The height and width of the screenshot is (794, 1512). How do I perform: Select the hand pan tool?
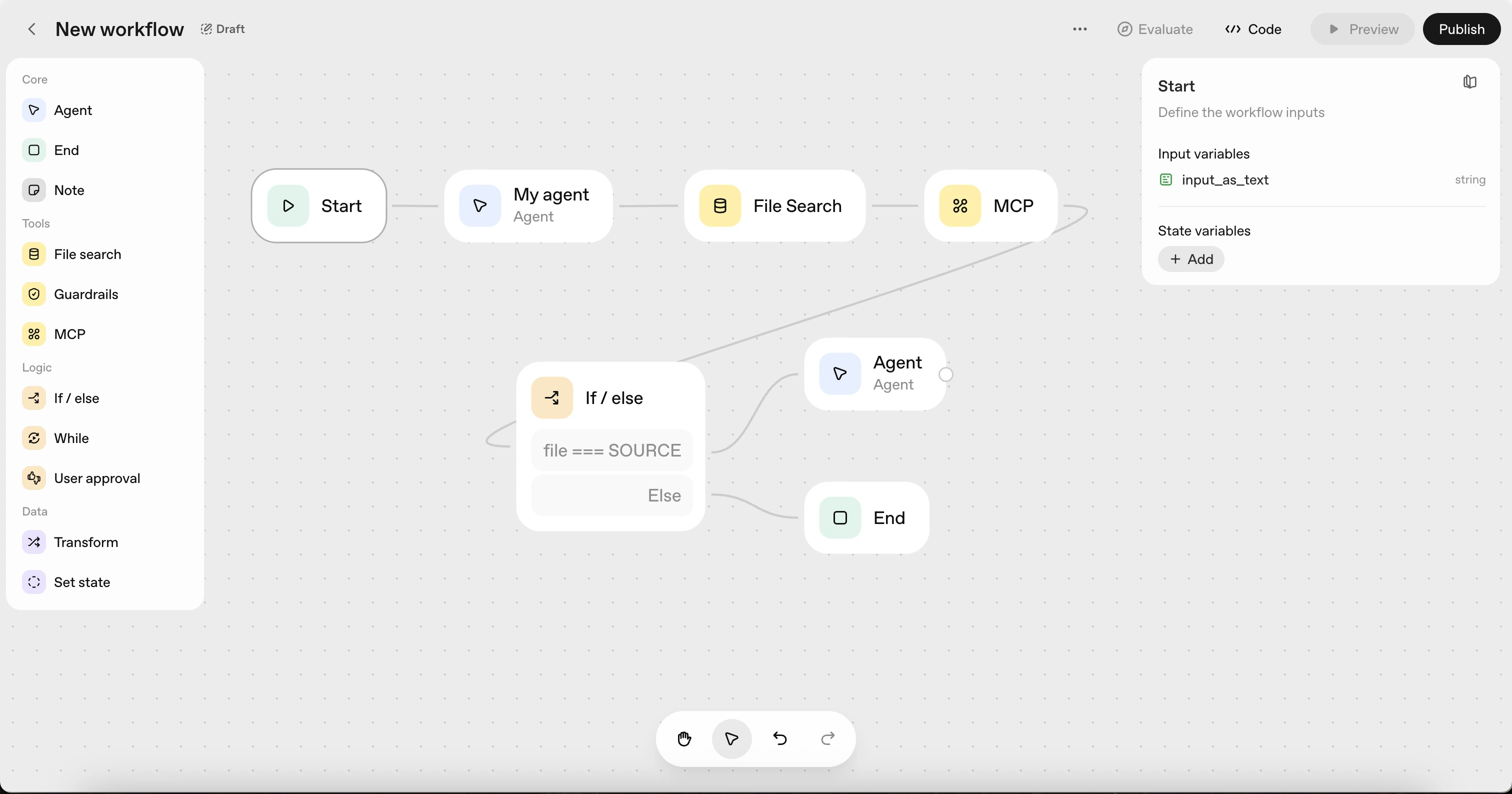click(x=684, y=739)
